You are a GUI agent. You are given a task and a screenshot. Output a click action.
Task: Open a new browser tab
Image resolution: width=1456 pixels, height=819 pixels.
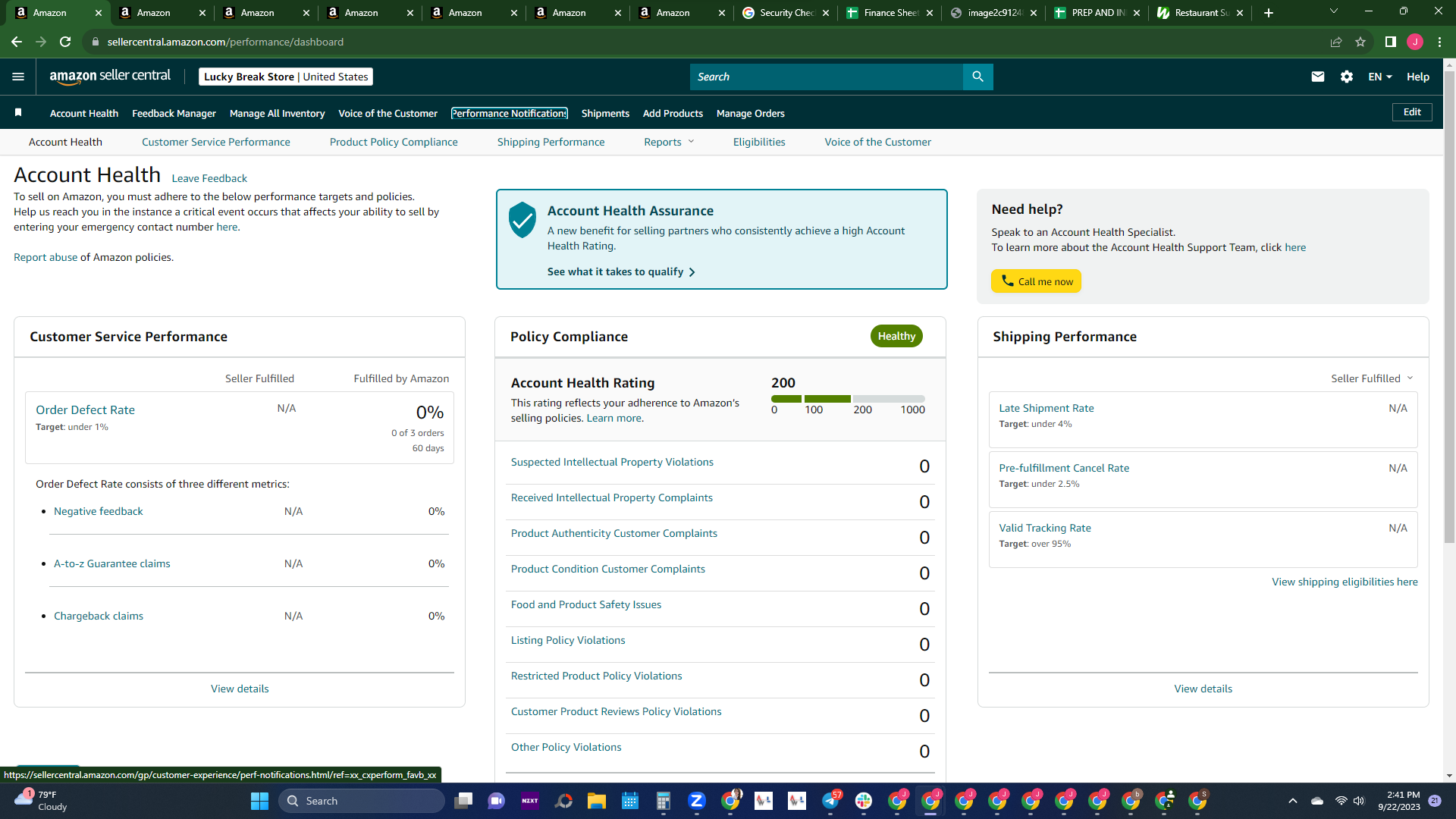[1269, 13]
